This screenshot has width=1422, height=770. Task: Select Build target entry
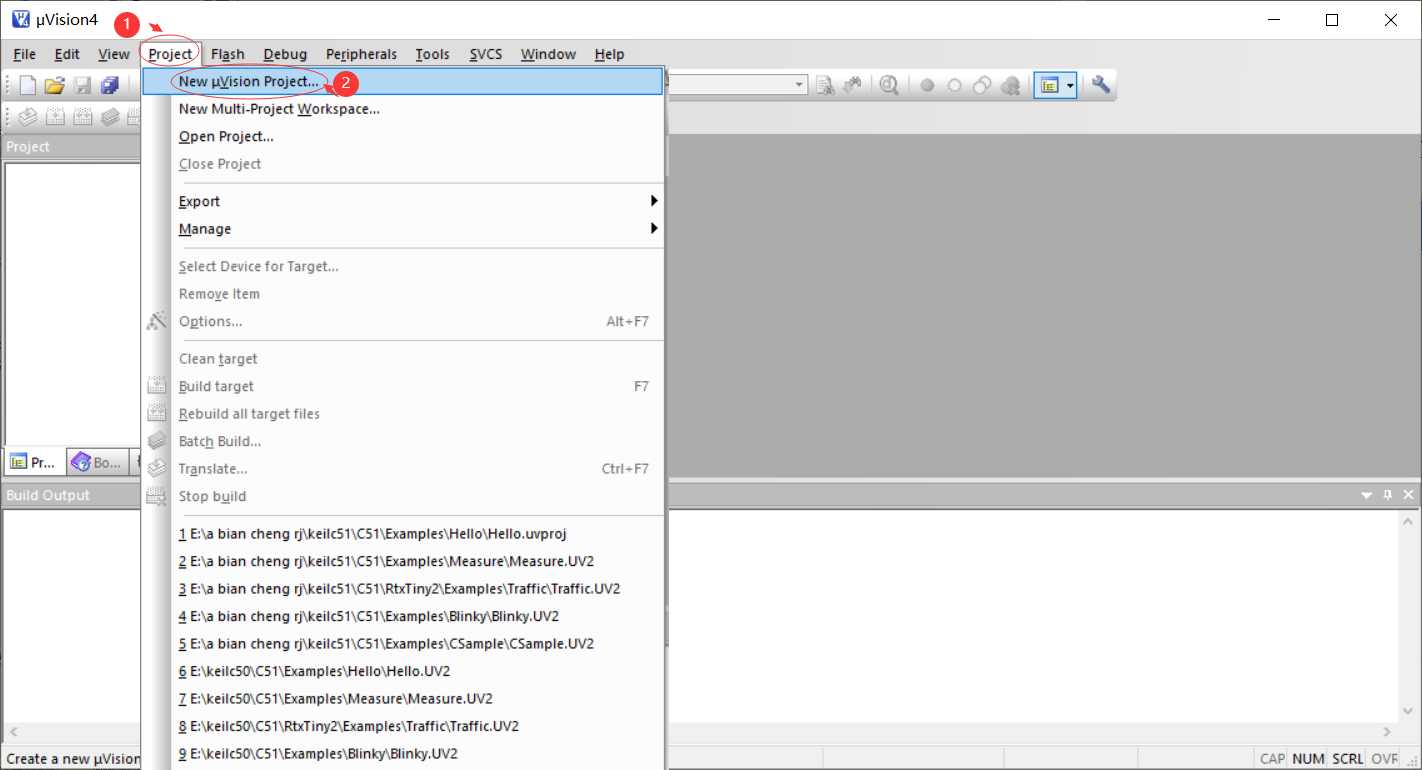pos(403,386)
